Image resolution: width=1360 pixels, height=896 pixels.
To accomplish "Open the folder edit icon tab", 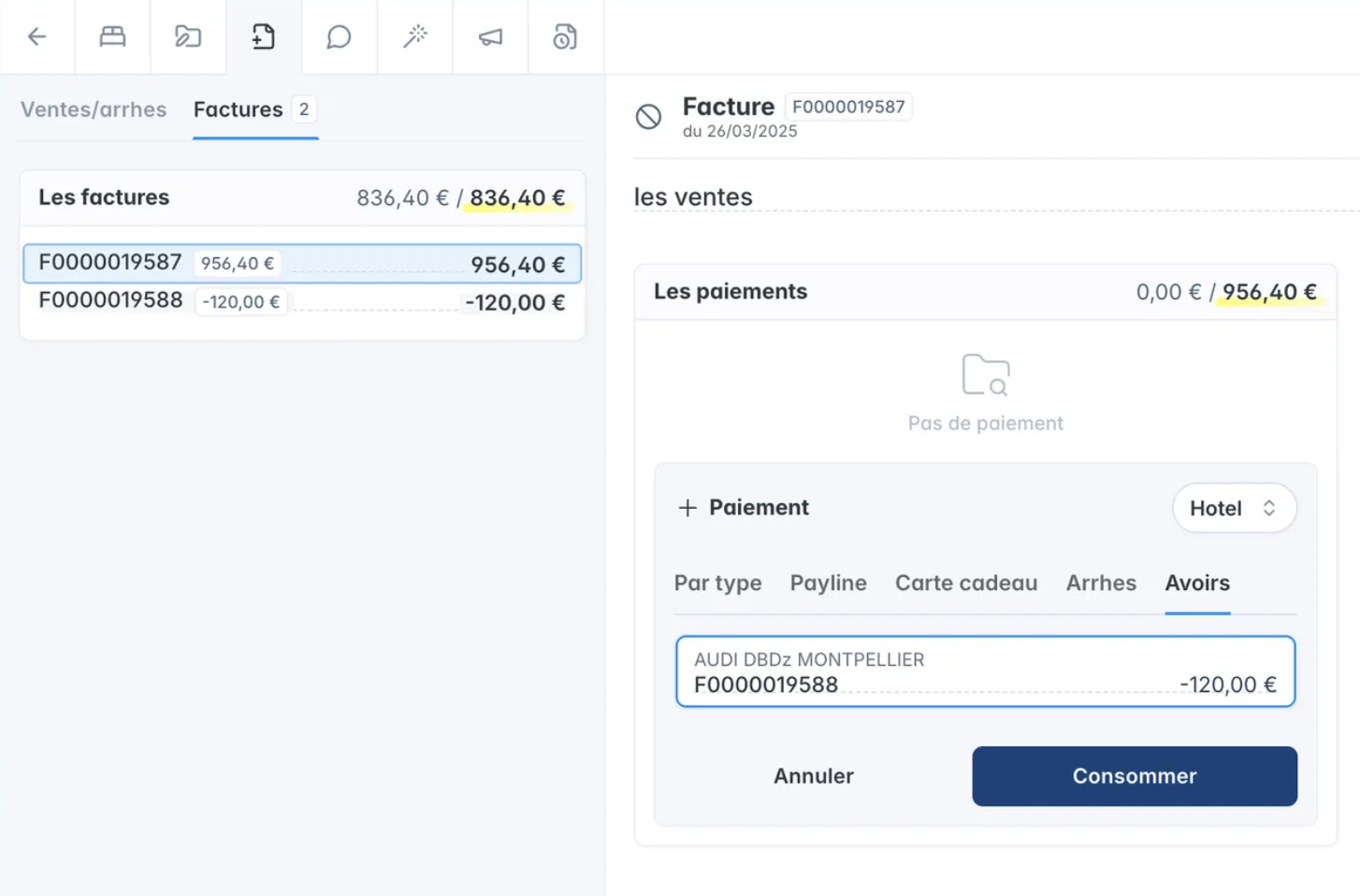I will pyautogui.click(x=188, y=36).
